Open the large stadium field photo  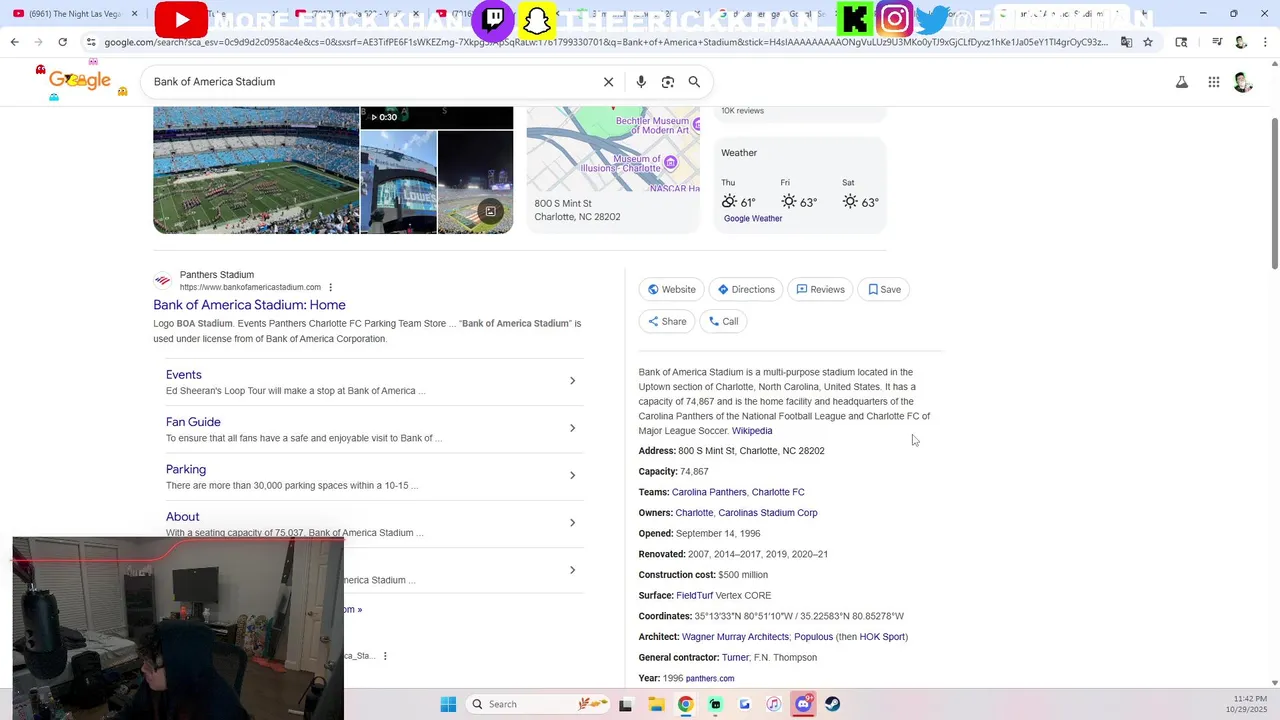(256, 170)
